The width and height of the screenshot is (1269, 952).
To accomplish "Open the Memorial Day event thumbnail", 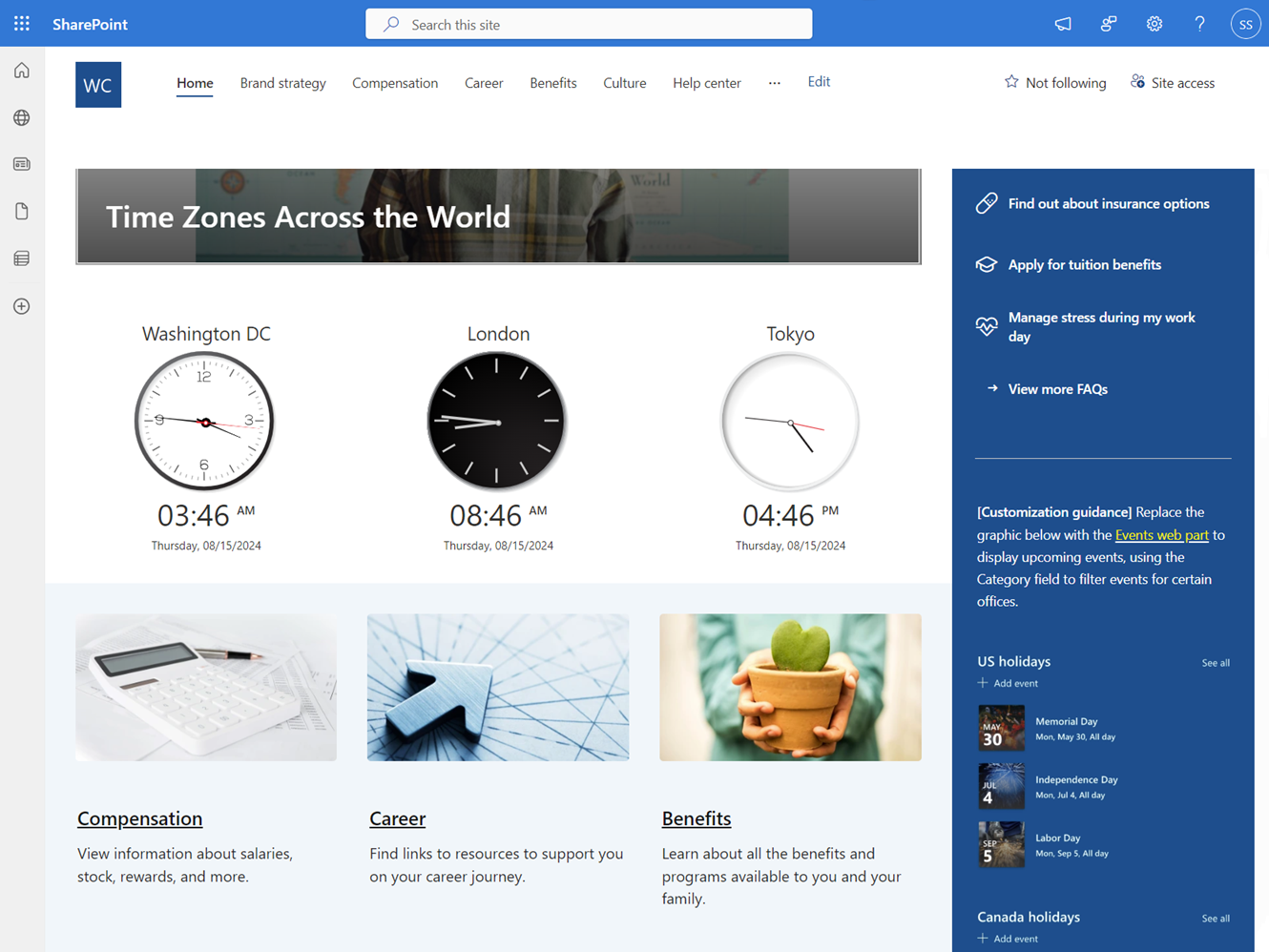I will click(1001, 728).
